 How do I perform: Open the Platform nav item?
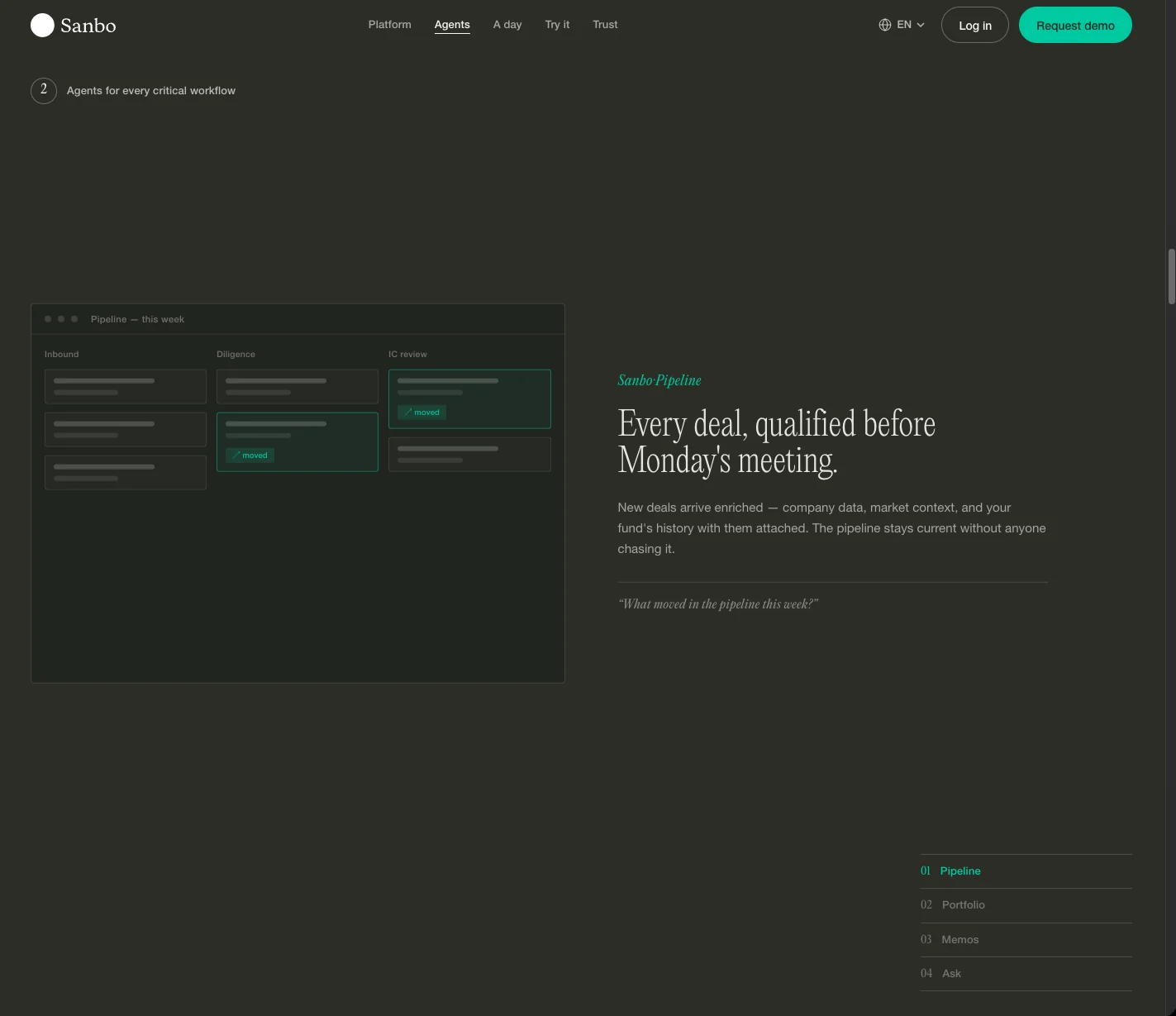tap(389, 25)
